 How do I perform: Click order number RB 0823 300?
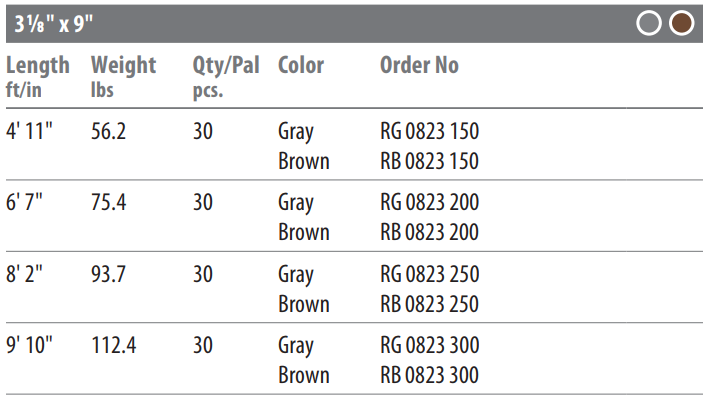click(429, 375)
